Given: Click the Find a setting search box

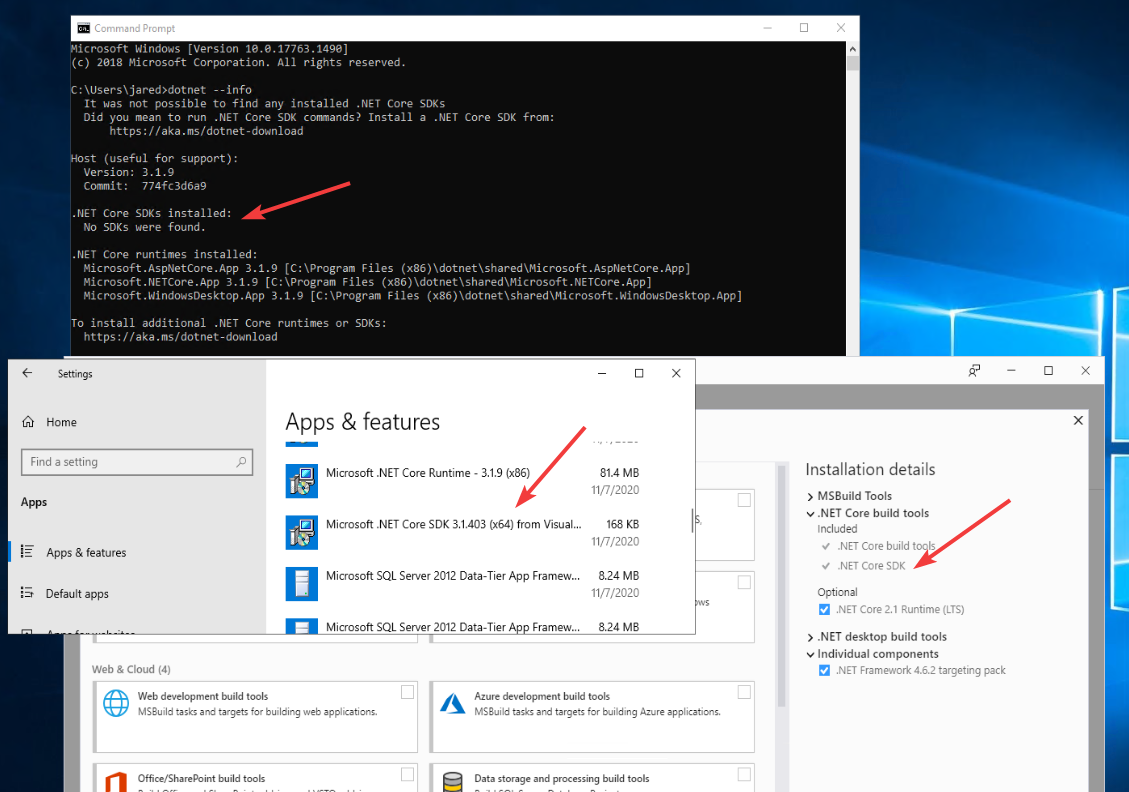Looking at the screenshot, I should (137, 462).
